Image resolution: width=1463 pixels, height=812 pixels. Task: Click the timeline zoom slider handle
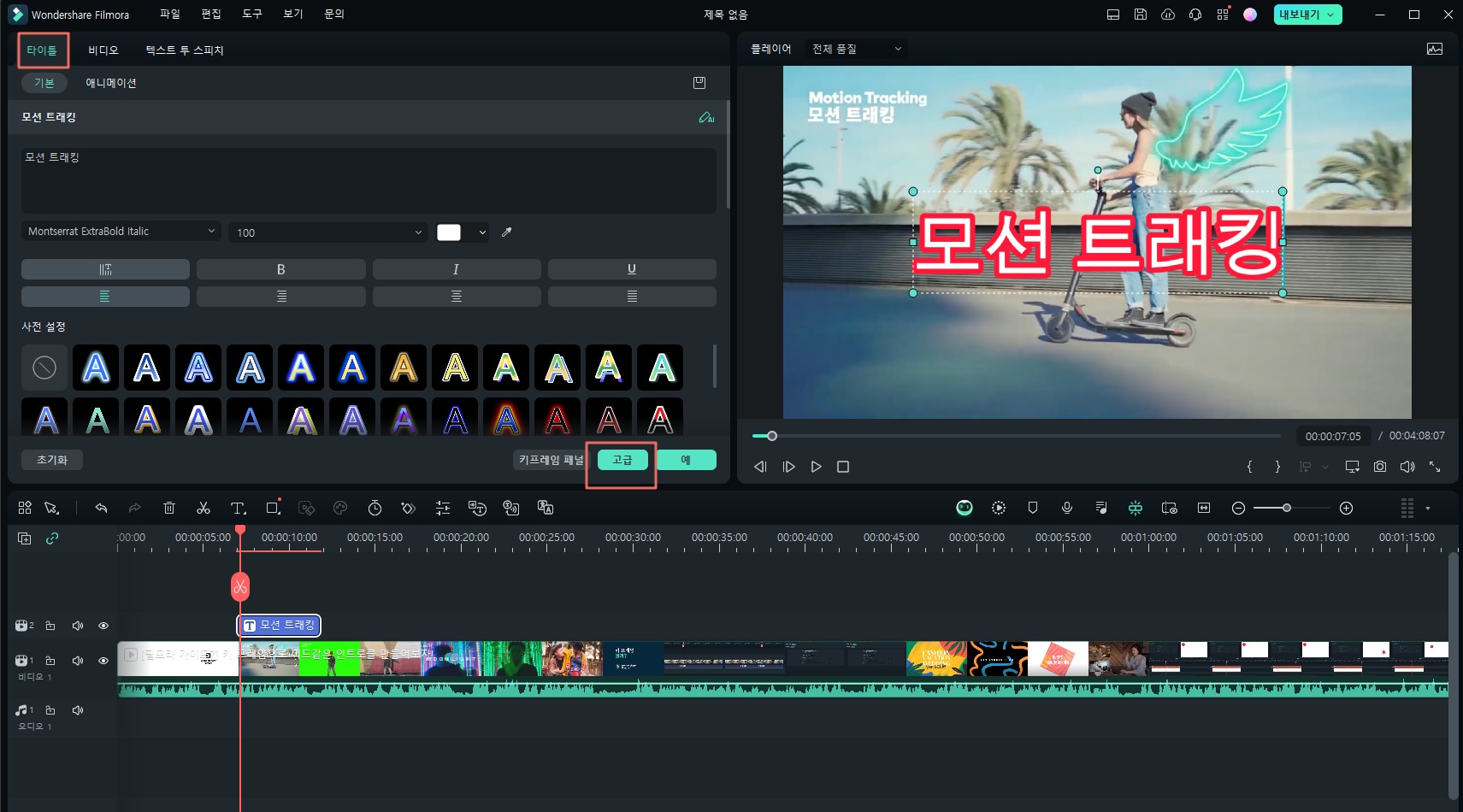tap(1286, 508)
